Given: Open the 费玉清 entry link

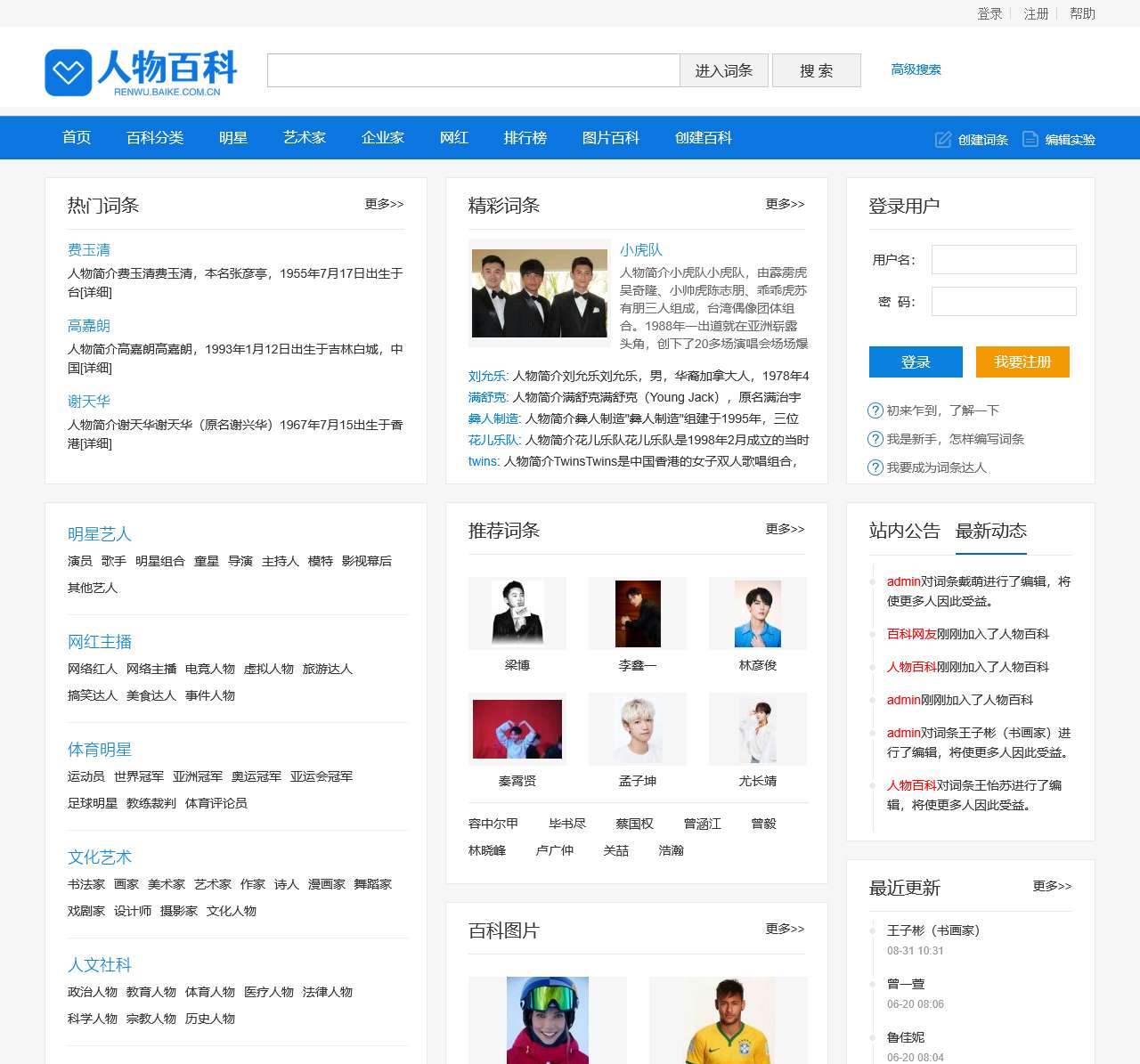Looking at the screenshot, I should 88,250.
